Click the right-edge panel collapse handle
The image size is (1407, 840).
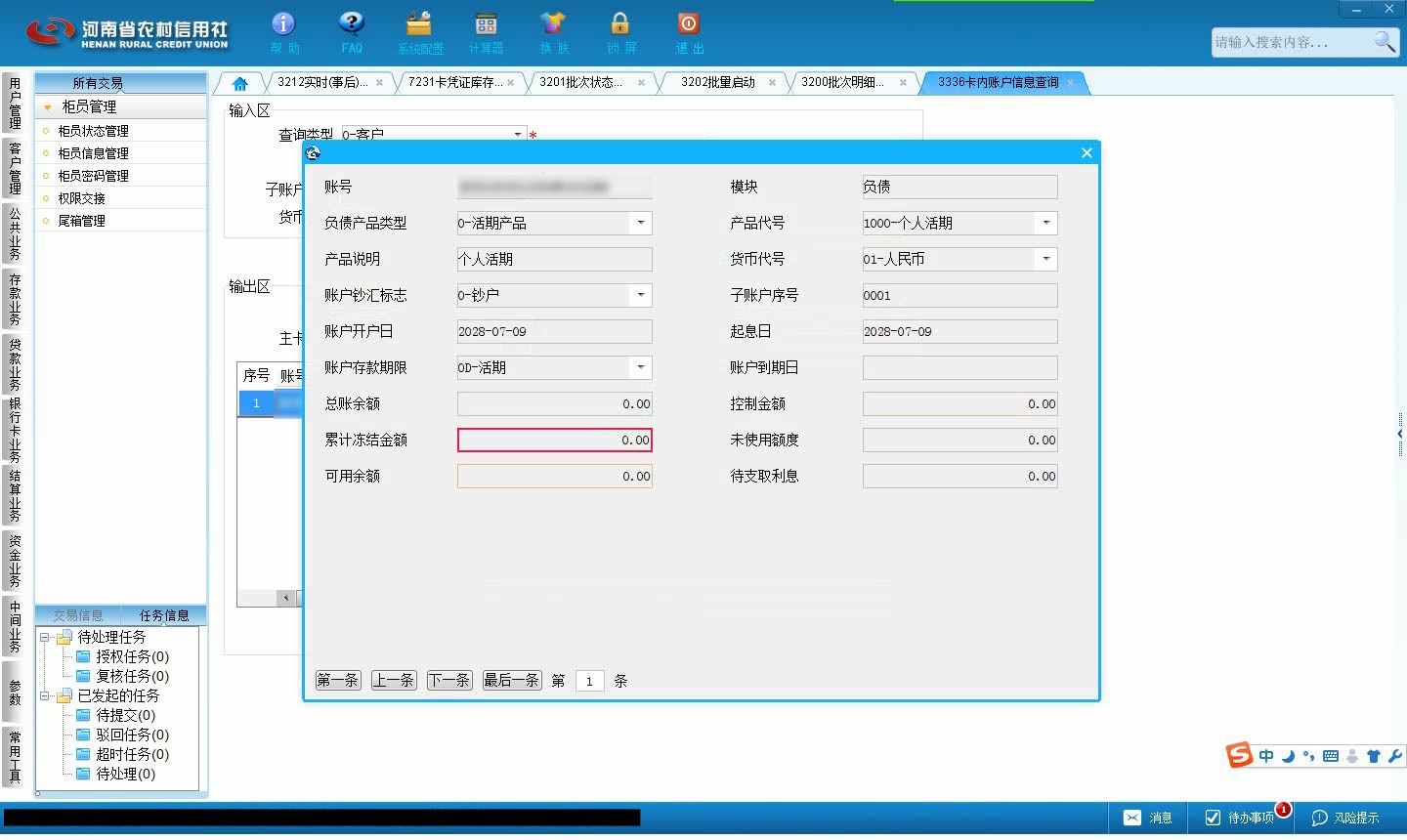(1400, 434)
